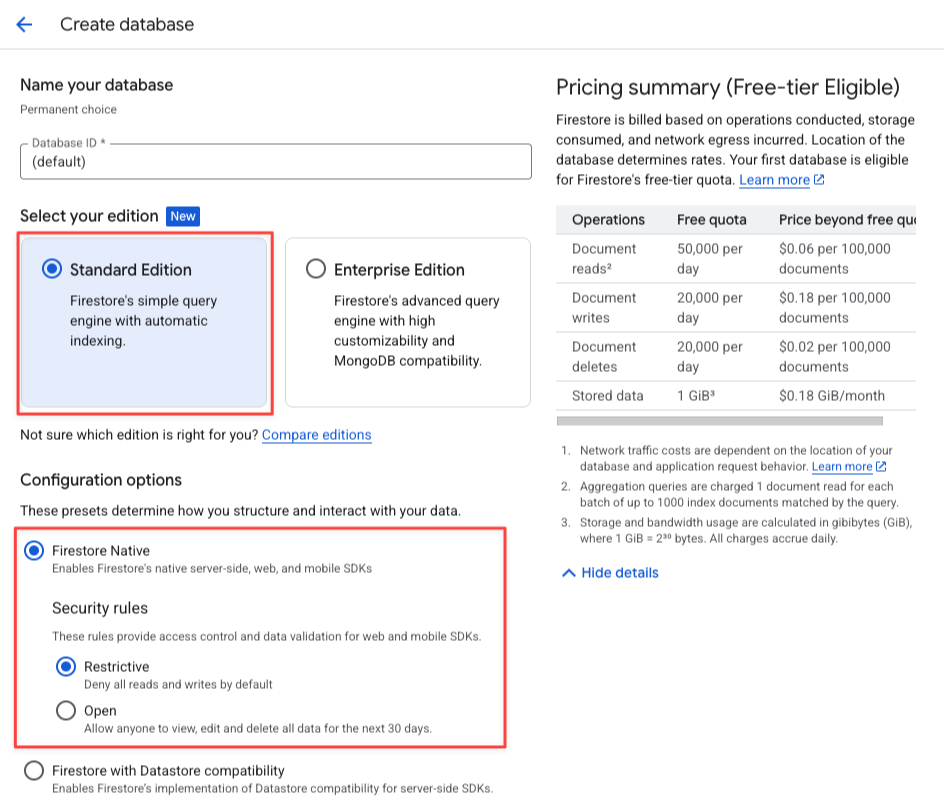This screenshot has width=944, height=811.
Task: Click the Enterprise Edition card description
Action: (416, 330)
